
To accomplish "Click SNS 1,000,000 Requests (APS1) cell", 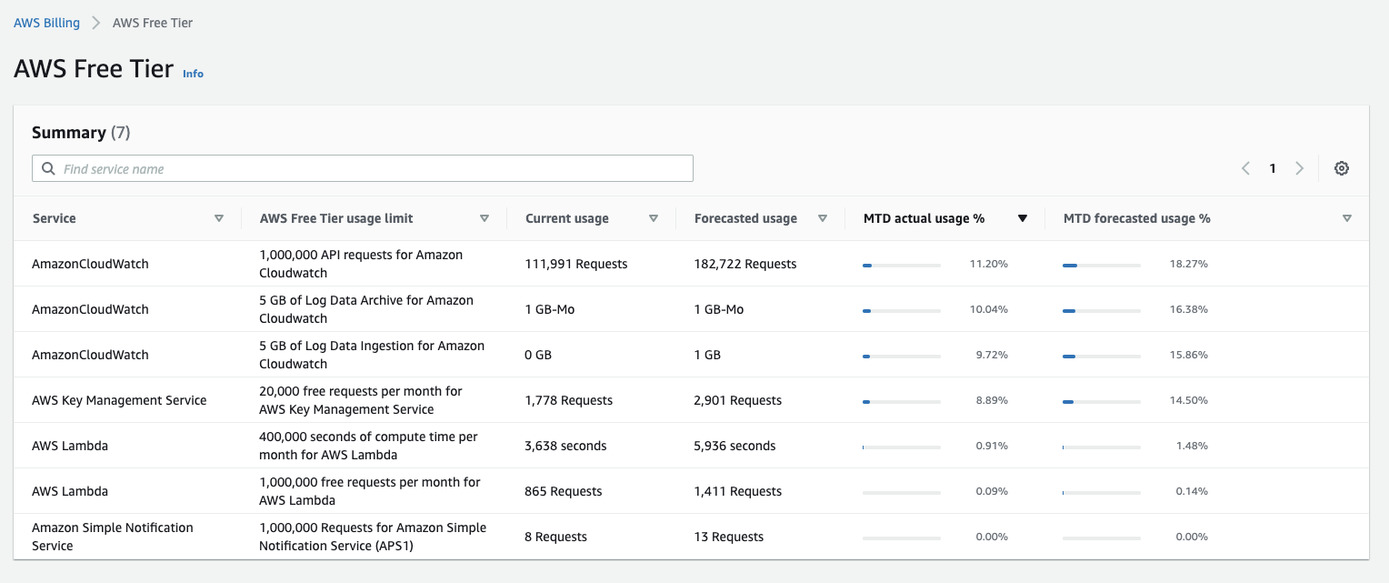I will [373, 536].
